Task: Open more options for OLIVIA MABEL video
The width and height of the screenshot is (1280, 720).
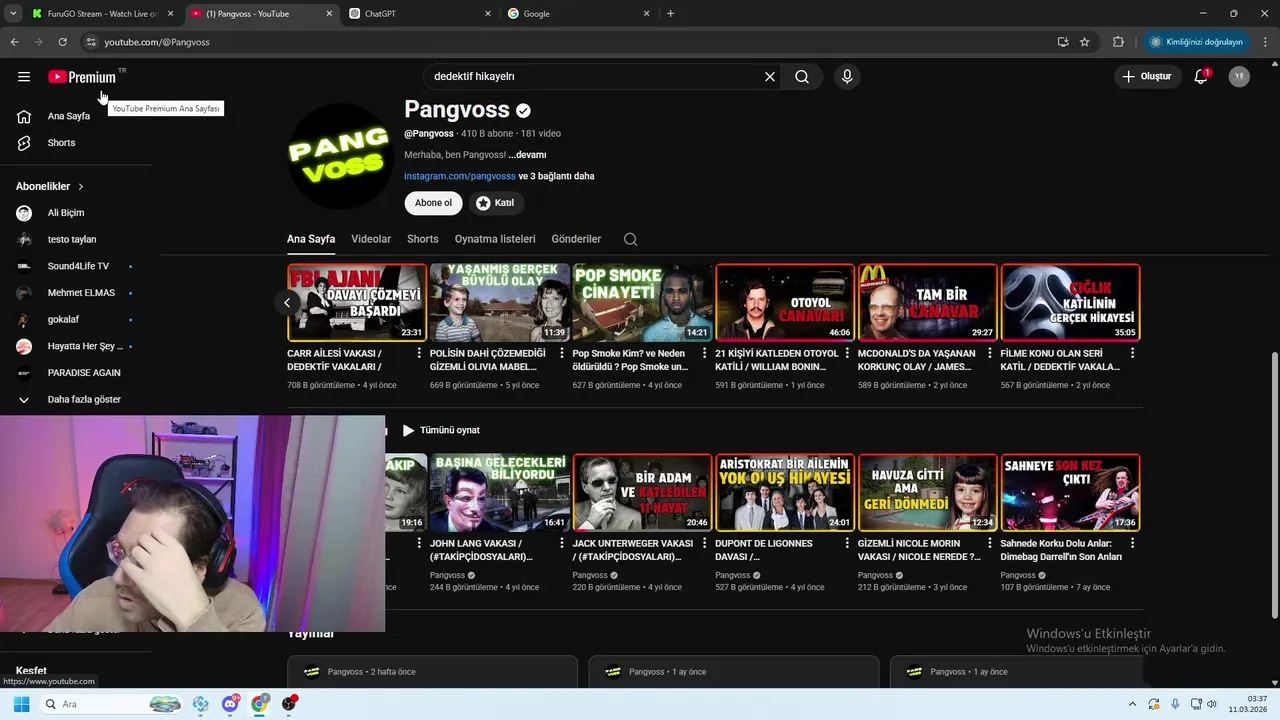Action: tap(562, 353)
